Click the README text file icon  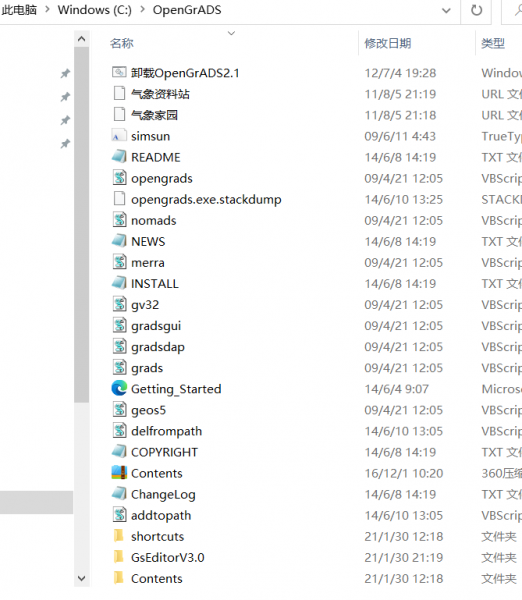119,157
